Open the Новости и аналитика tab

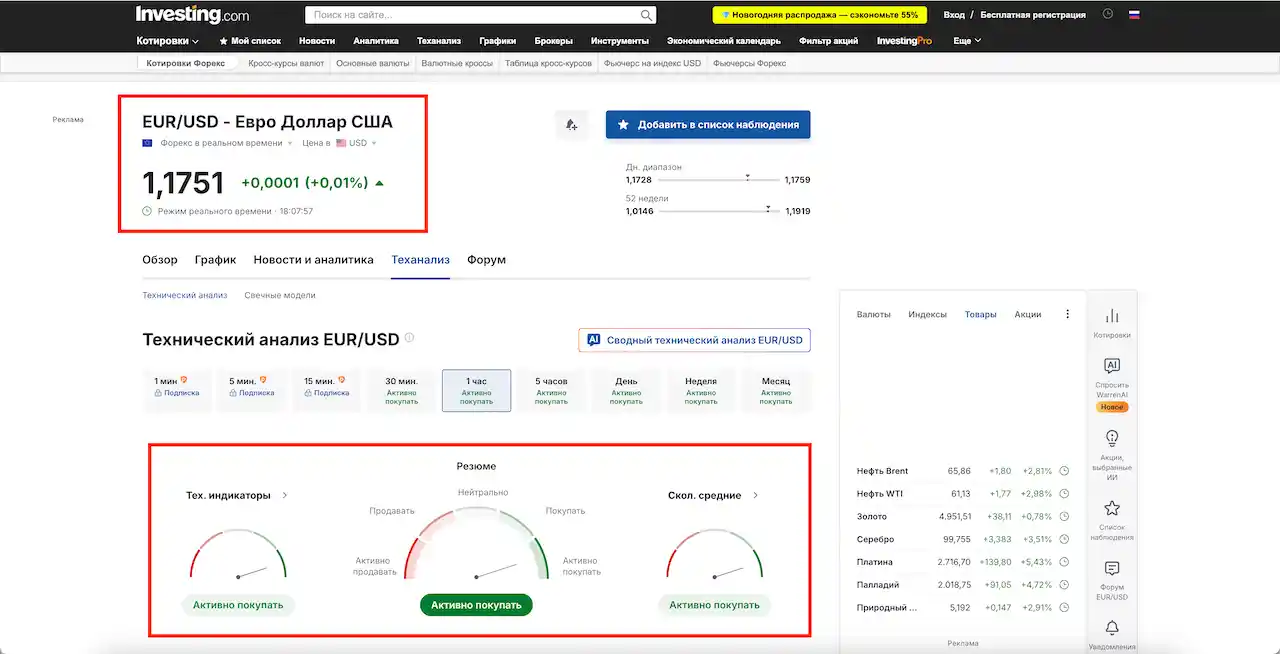313,260
